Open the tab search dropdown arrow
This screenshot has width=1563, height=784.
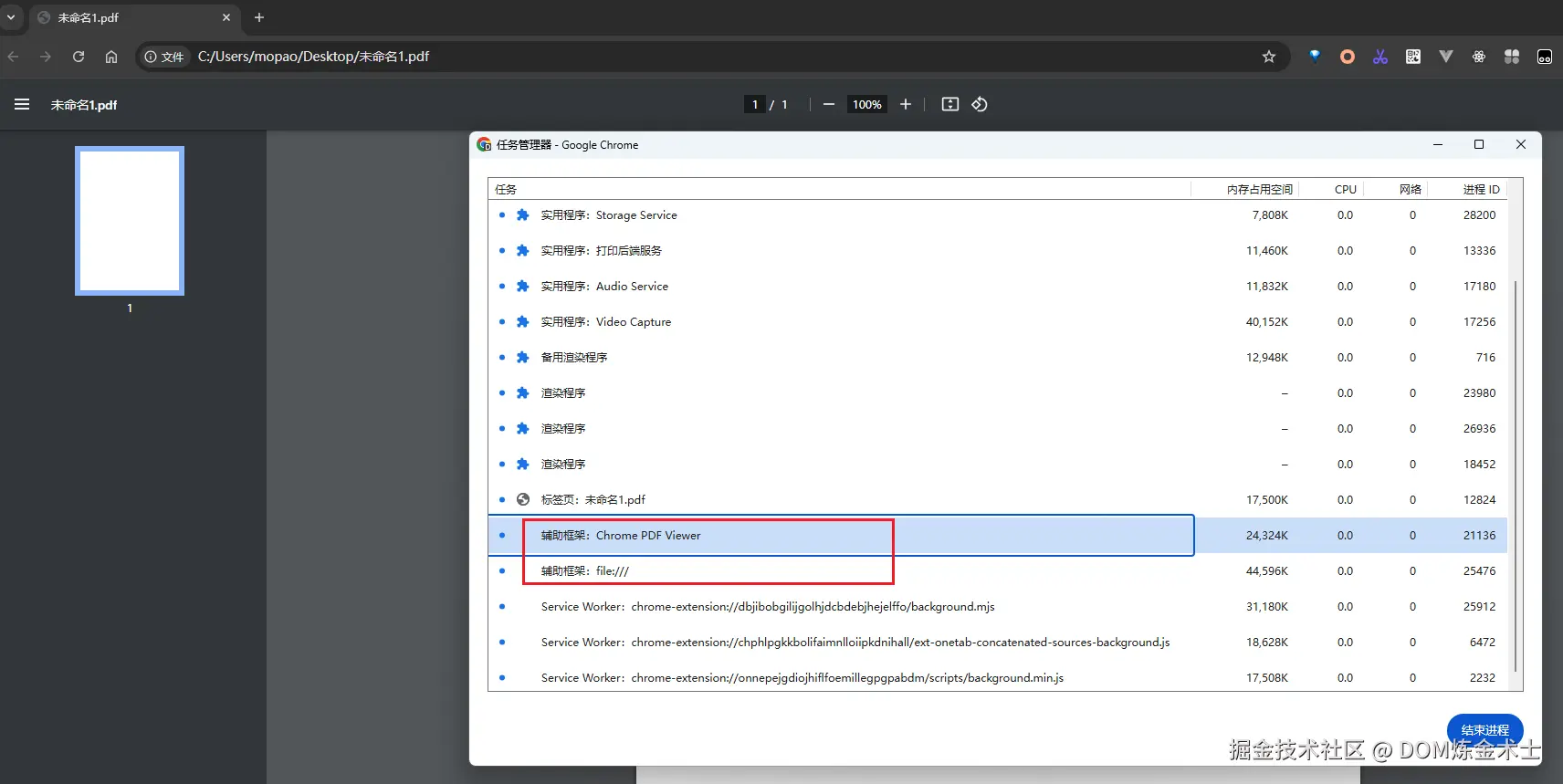tap(11, 17)
